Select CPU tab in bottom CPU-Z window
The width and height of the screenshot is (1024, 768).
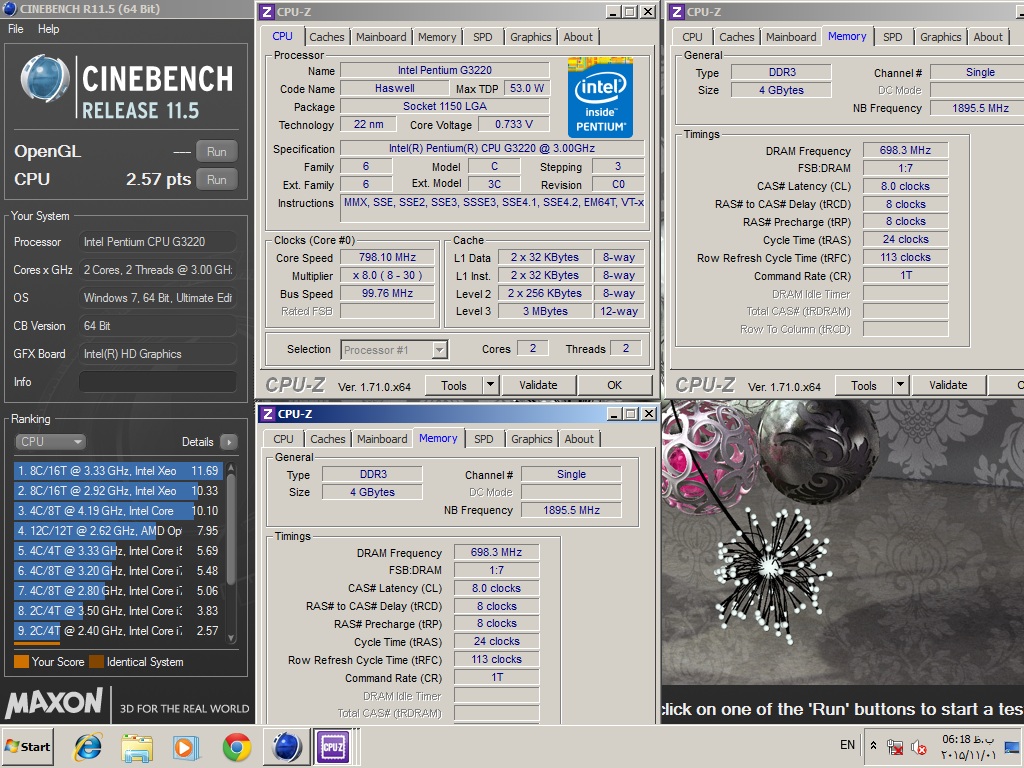(x=283, y=440)
